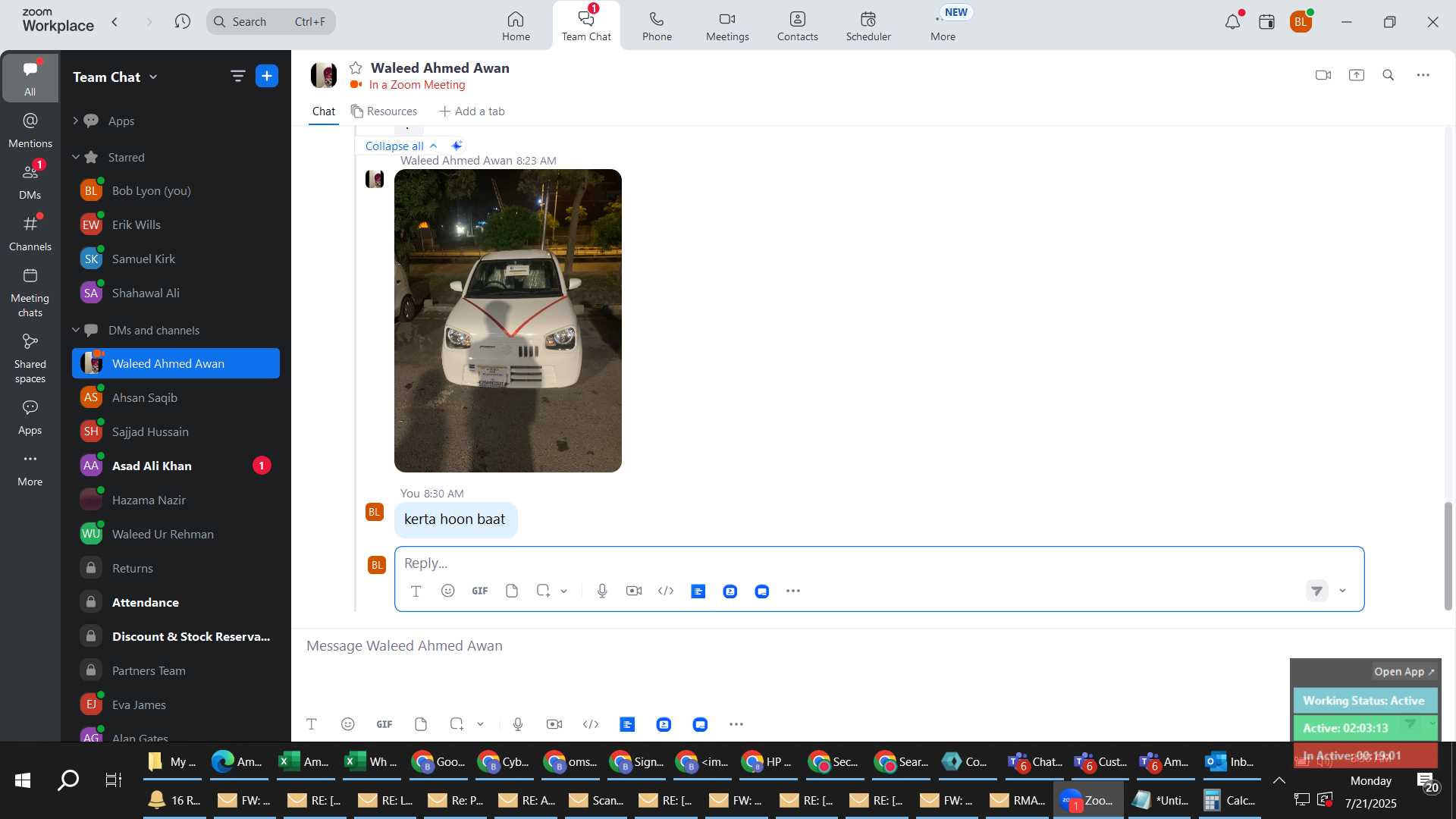Open emoji picker in reply box
1456x819 pixels.
448,591
